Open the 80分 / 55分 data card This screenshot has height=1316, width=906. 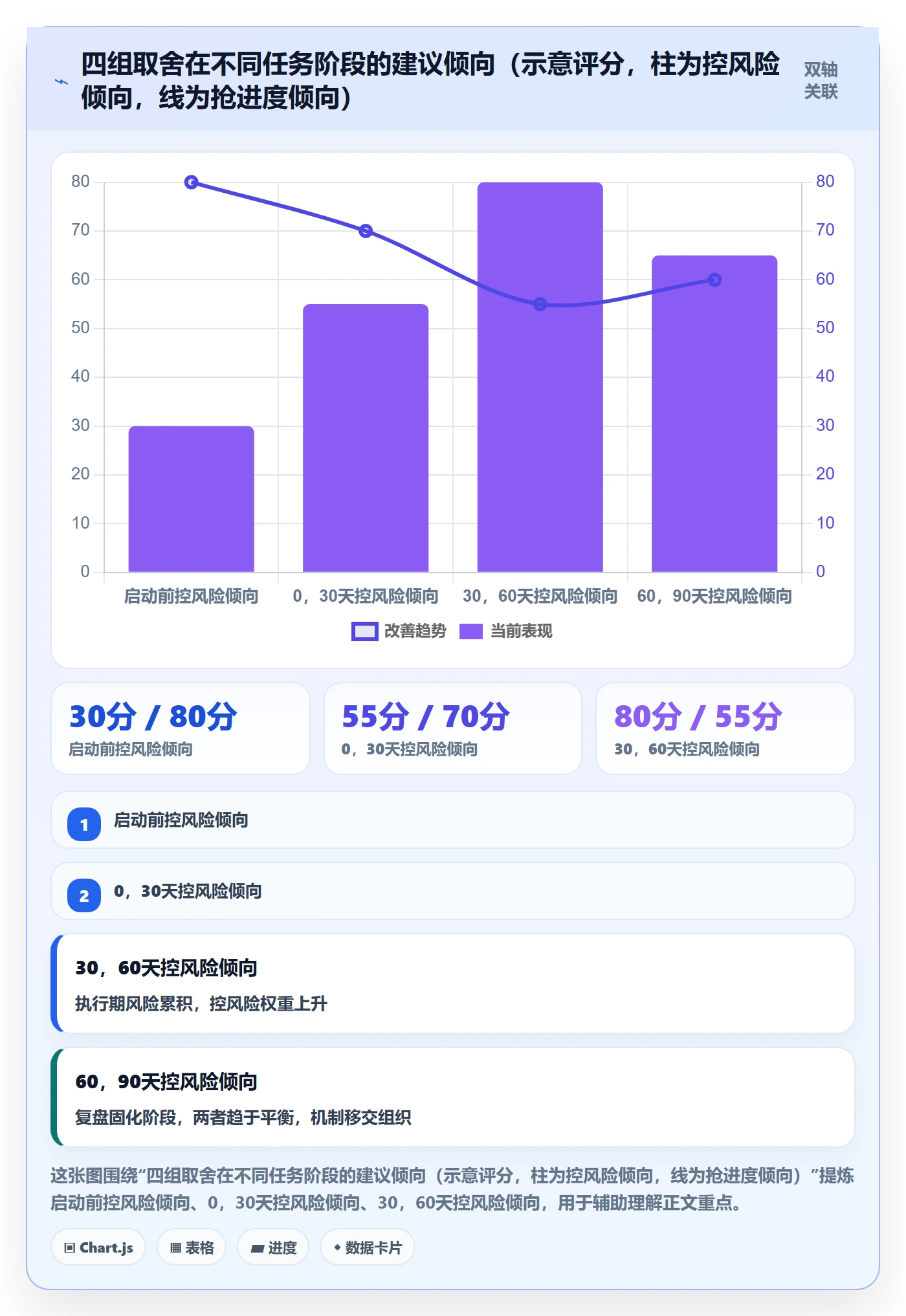tap(725, 729)
